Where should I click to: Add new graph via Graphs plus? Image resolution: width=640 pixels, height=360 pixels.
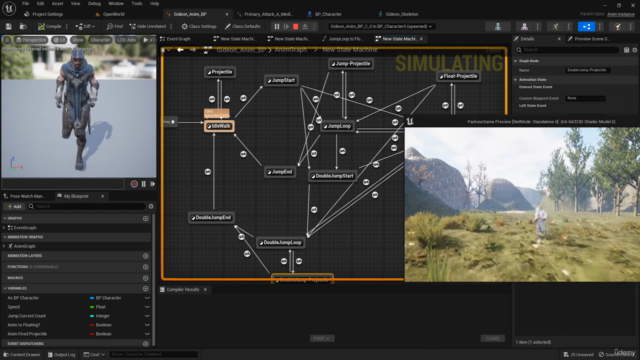(x=146, y=219)
